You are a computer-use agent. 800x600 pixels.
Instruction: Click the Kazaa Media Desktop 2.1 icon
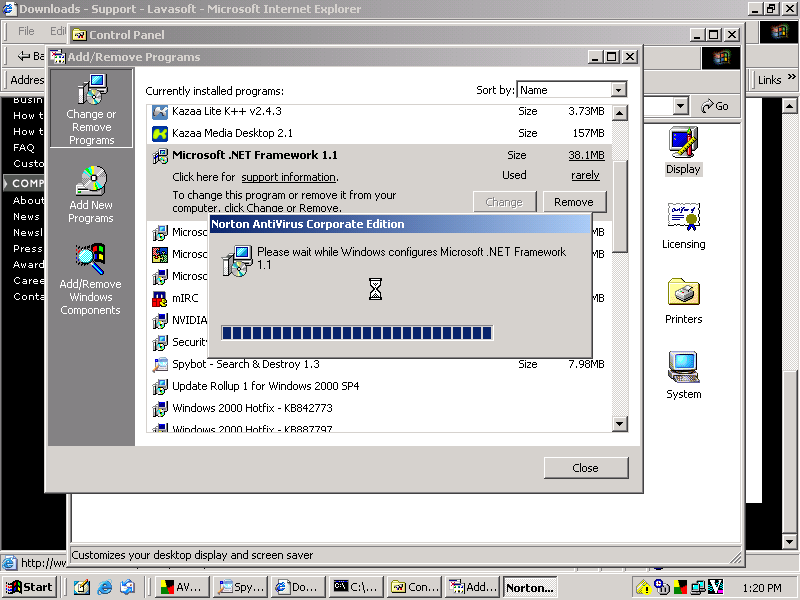point(160,134)
